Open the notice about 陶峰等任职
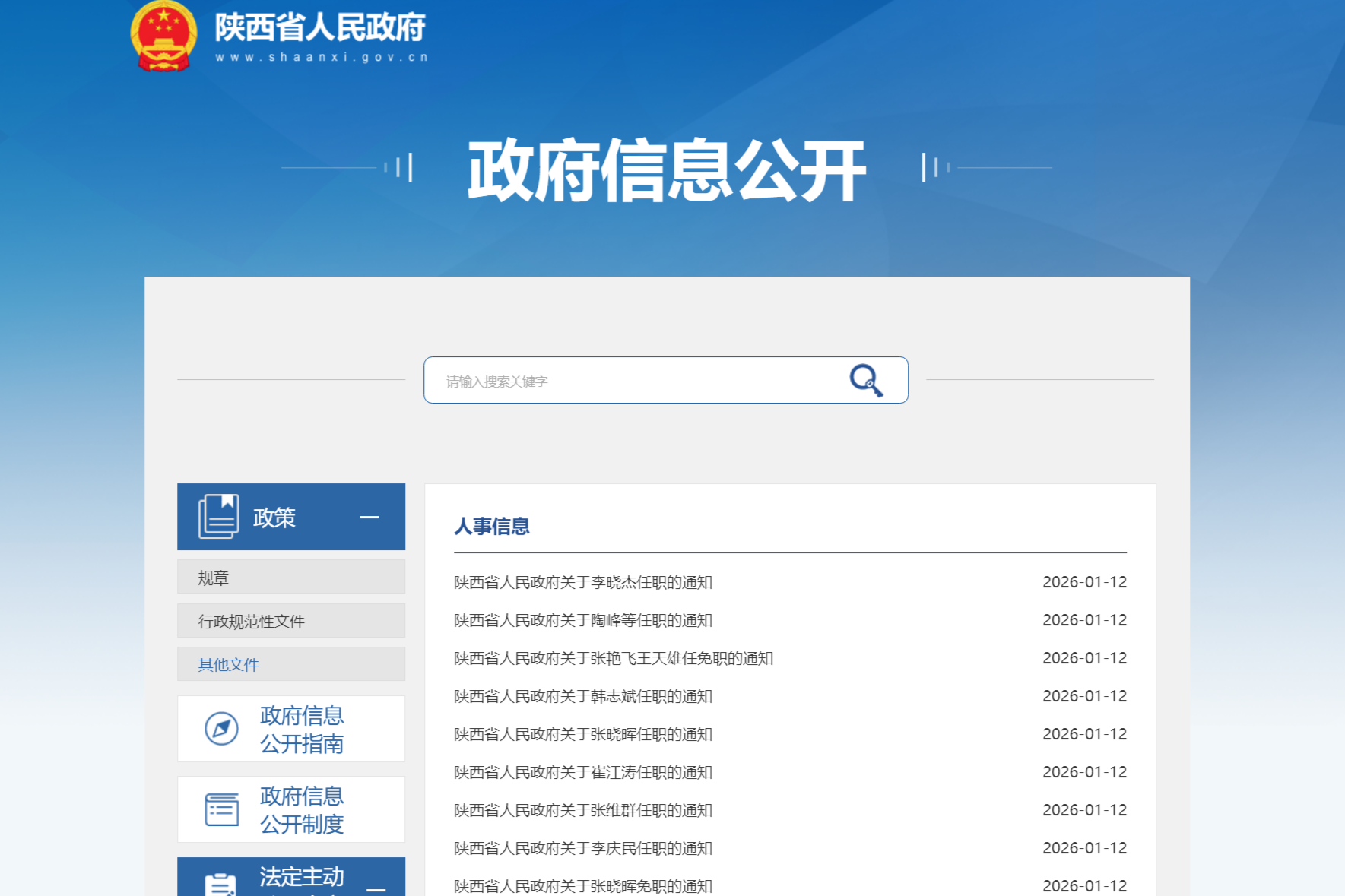 583,620
